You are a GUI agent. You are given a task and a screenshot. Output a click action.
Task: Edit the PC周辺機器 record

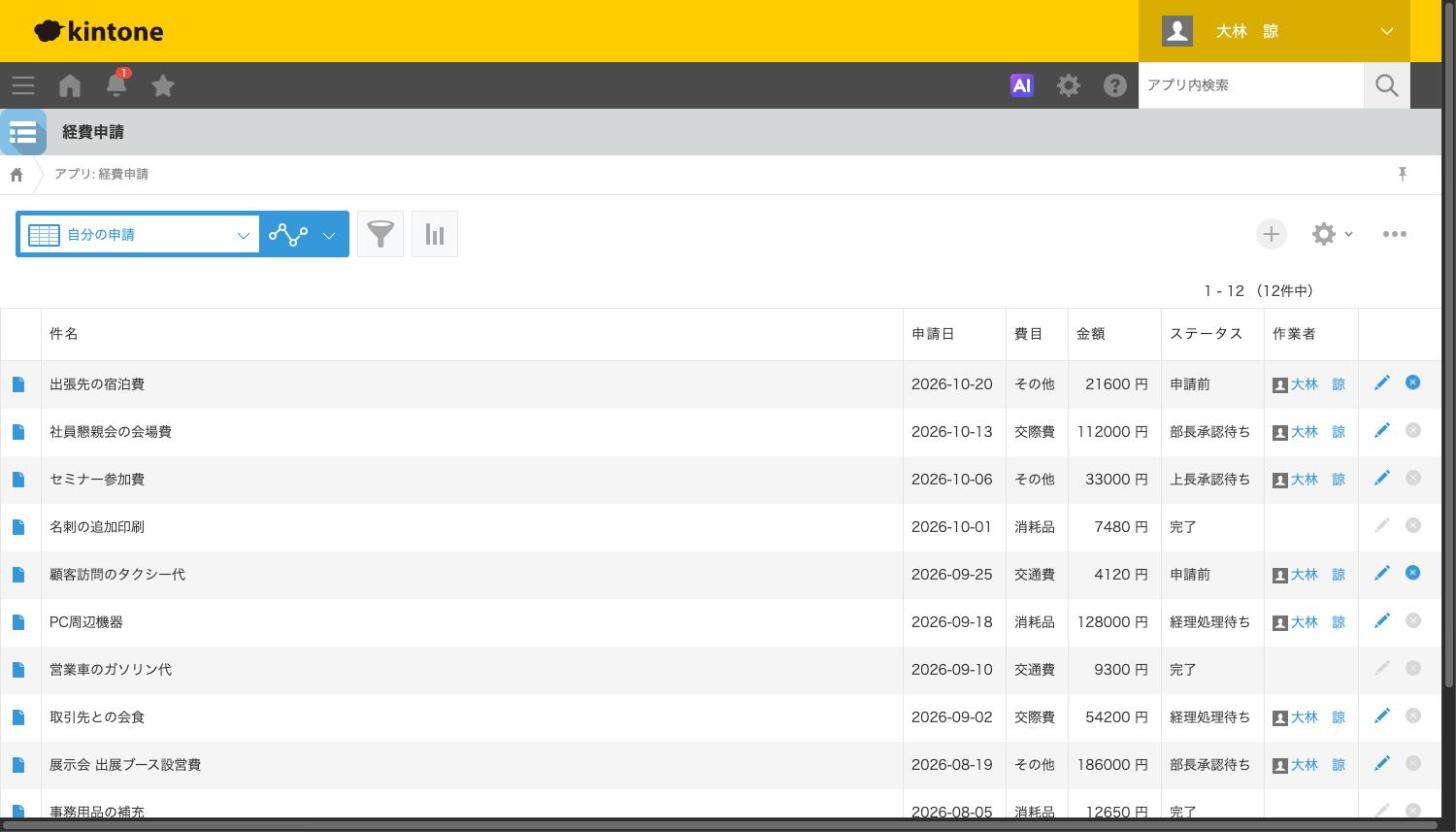[1382, 621]
